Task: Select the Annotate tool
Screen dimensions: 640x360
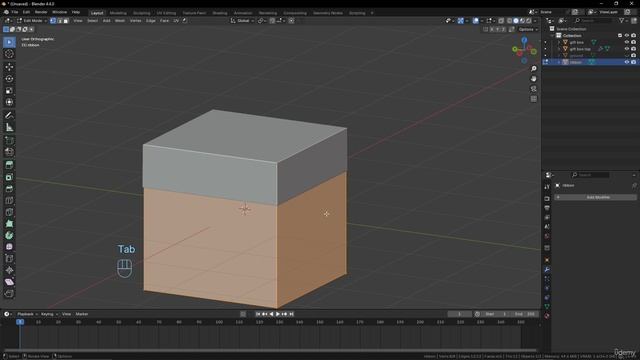Action: 9,116
